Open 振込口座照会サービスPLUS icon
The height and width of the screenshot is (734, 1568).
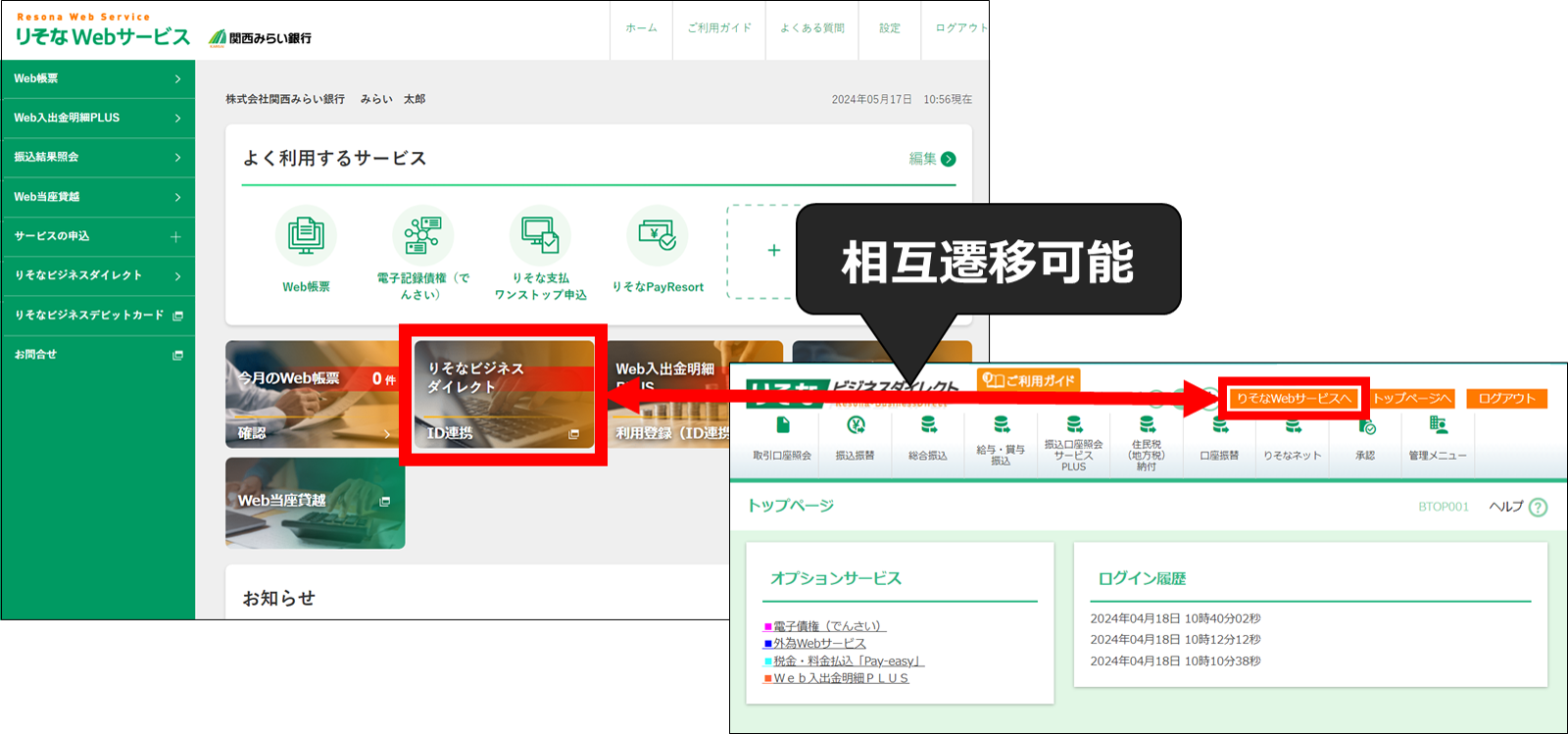click(x=1074, y=425)
